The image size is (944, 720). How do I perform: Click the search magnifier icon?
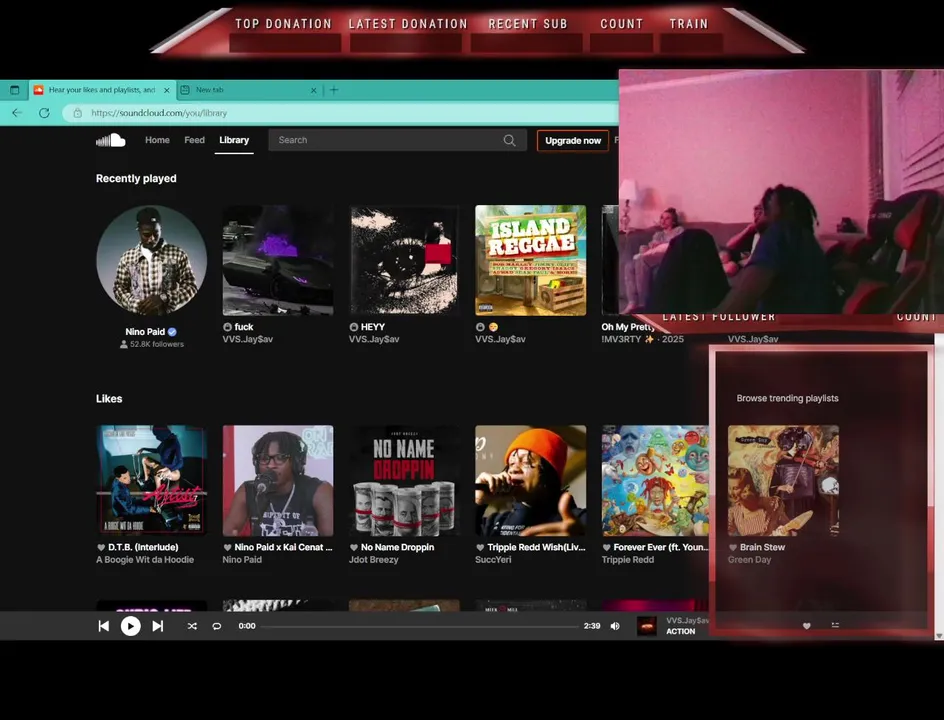(509, 140)
